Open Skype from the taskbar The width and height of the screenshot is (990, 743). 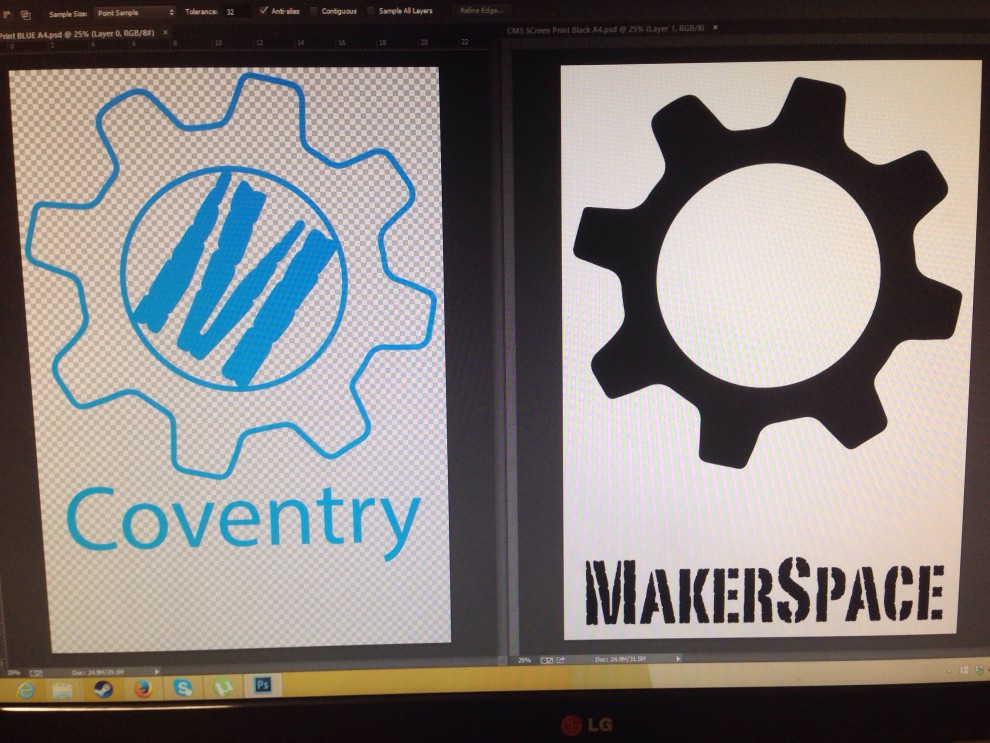pos(183,687)
